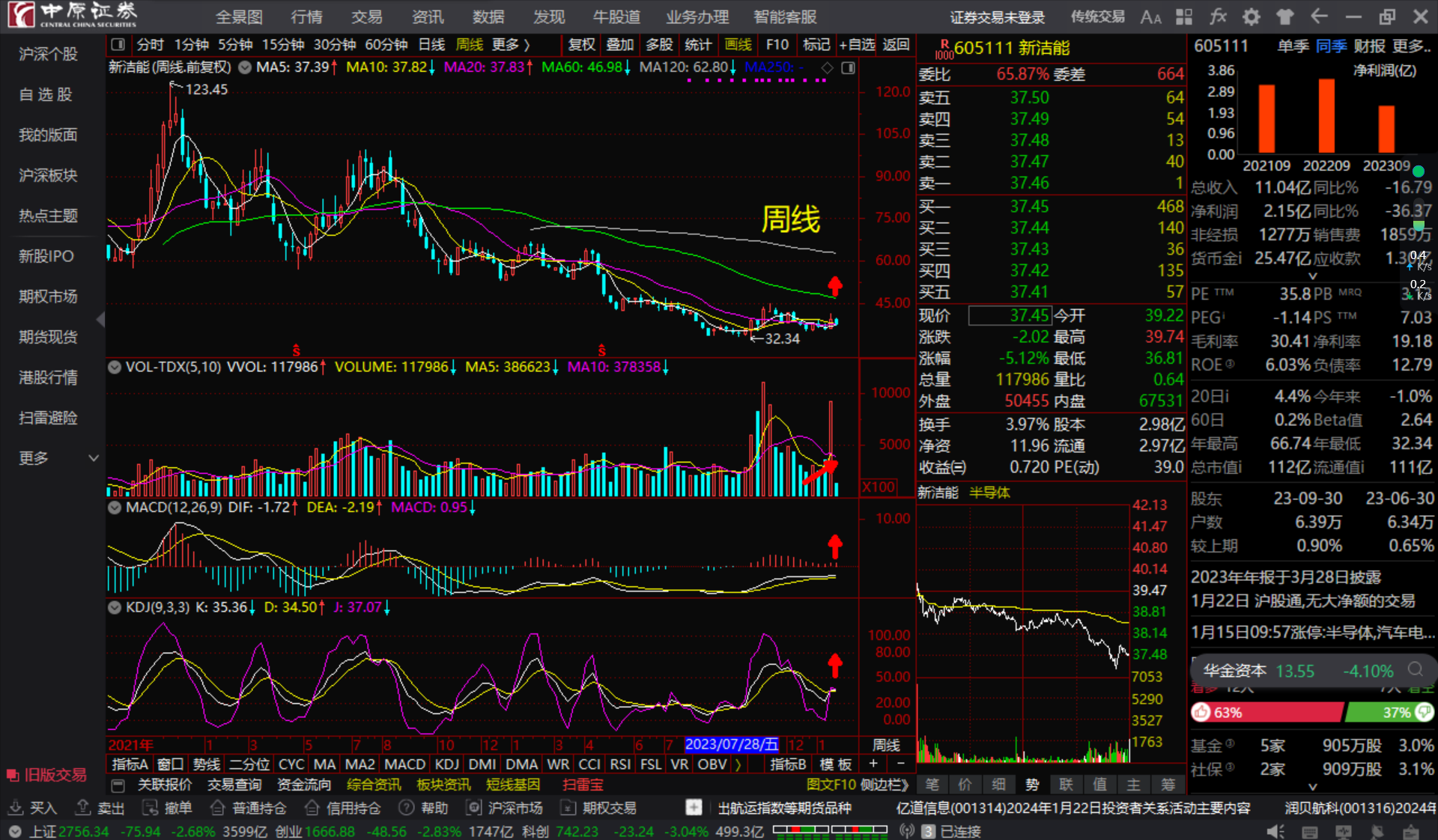Viewport: 1438px width, 840px height.
Task: Open the 行情 top menu
Action: coord(306,17)
